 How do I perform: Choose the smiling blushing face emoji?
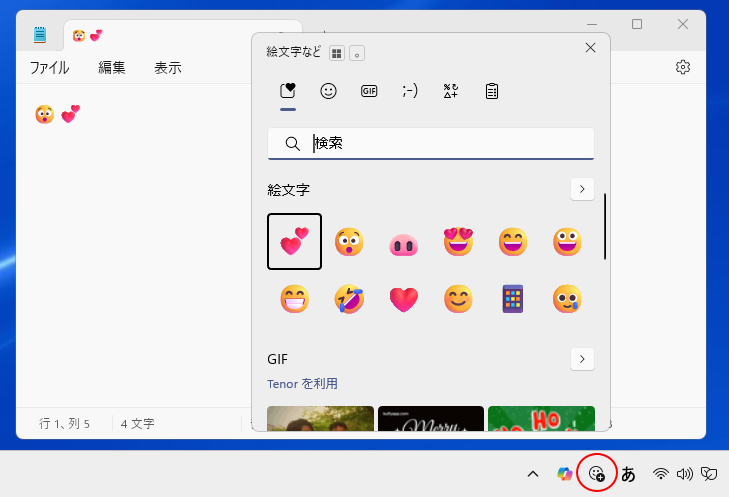tap(458, 299)
